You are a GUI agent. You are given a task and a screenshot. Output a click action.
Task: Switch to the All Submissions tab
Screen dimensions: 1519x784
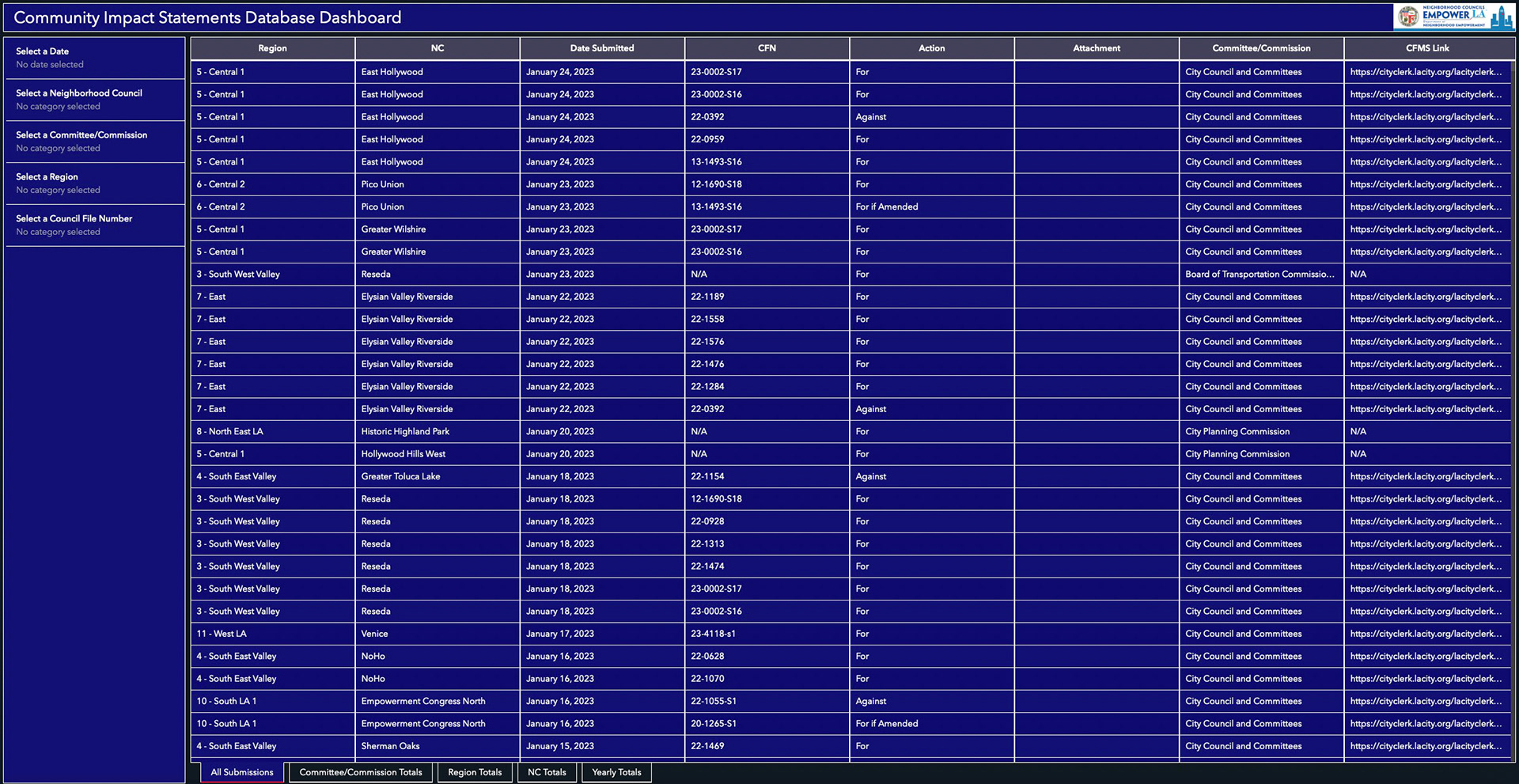pos(242,772)
